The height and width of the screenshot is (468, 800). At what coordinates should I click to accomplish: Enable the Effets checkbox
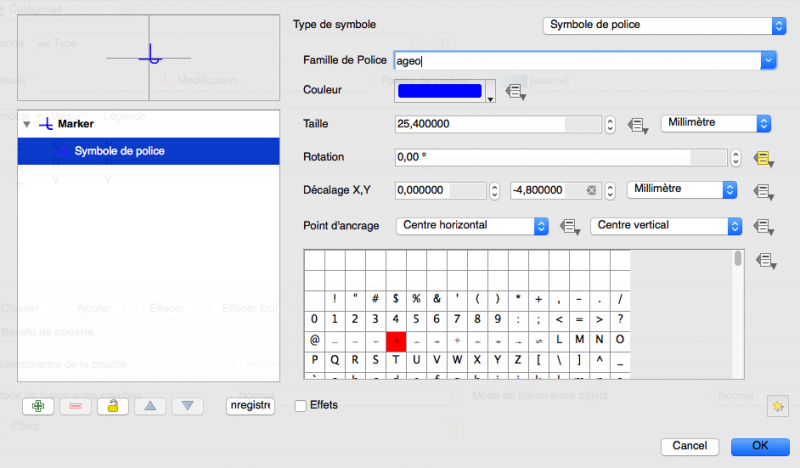[301, 405]
